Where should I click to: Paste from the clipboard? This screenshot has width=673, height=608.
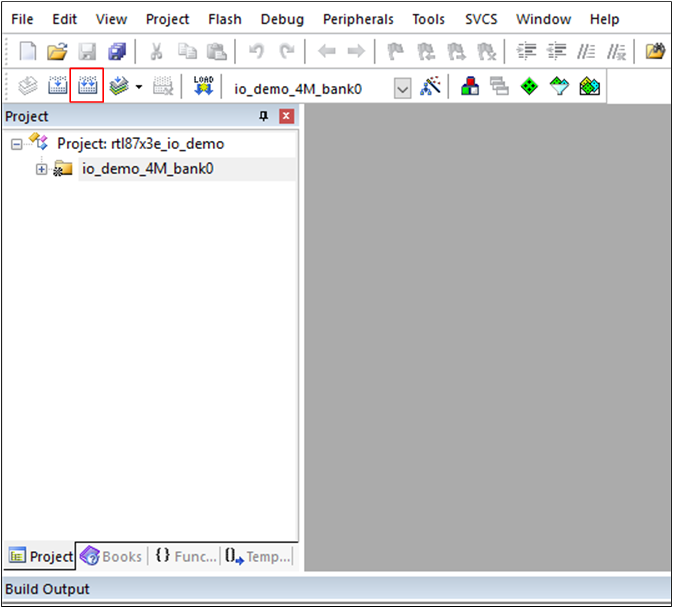pos(216,51)
